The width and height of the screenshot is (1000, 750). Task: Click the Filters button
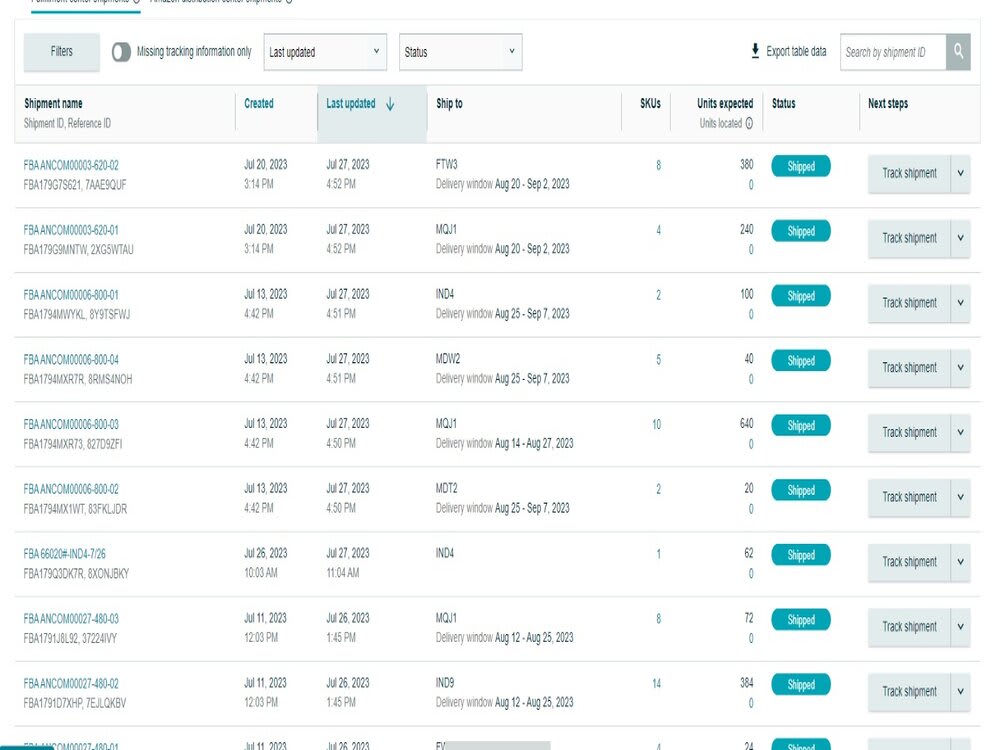pos(62,52)
